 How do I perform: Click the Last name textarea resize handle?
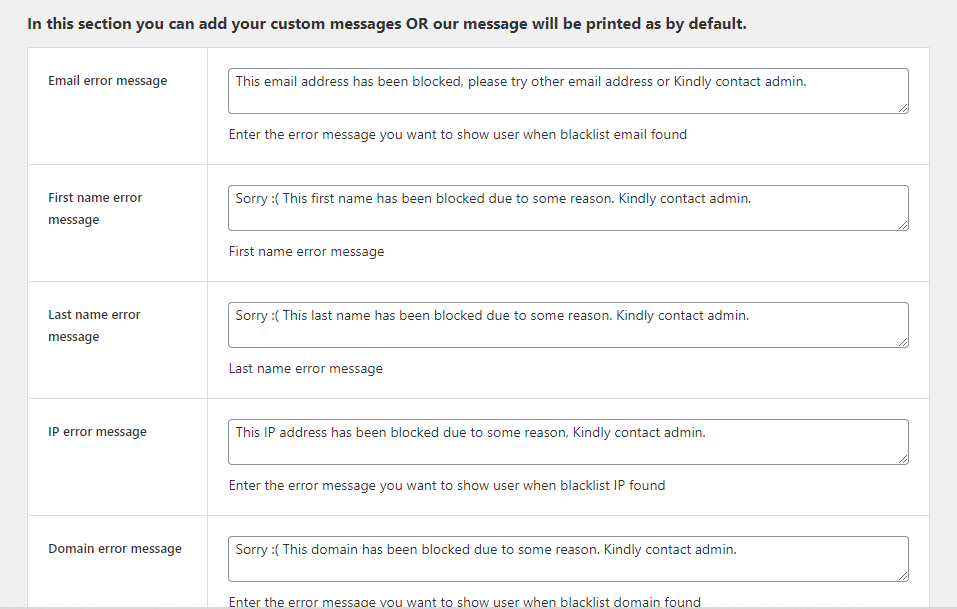(x=903, y=342)
